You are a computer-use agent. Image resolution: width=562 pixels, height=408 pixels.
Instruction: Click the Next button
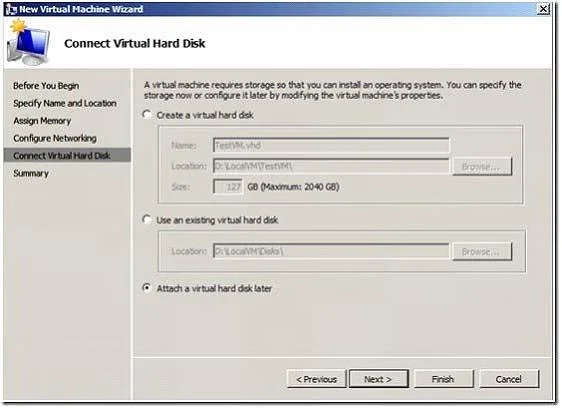coord(378,379)
